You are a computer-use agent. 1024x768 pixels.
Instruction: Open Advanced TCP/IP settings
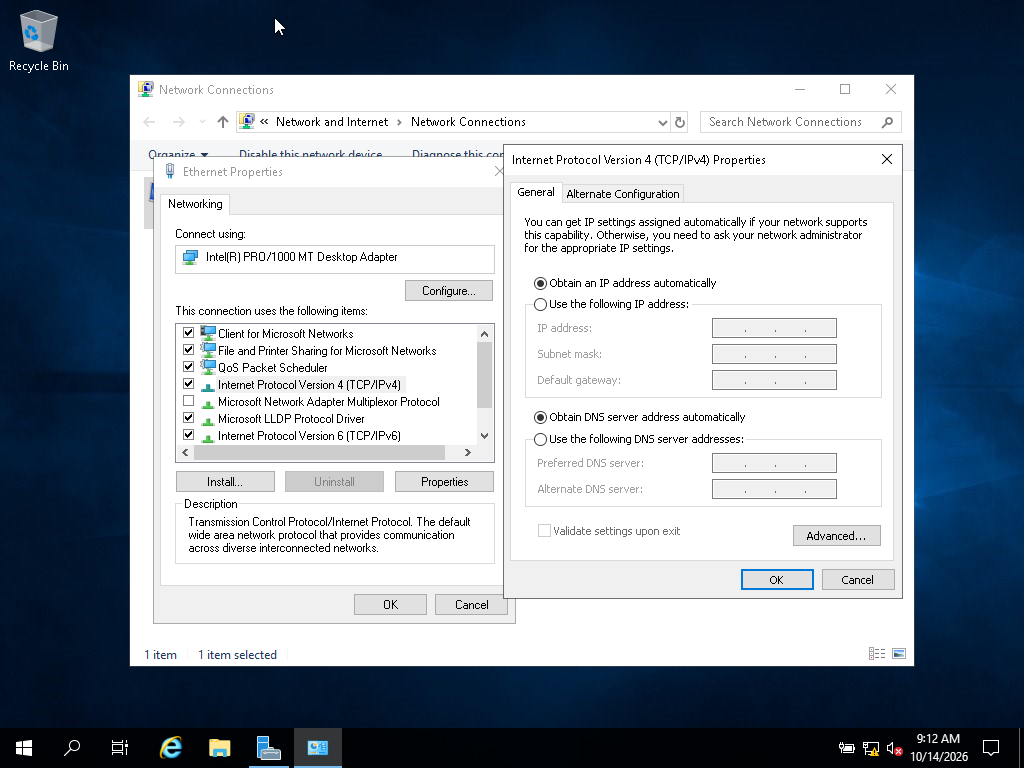[837, 536]
